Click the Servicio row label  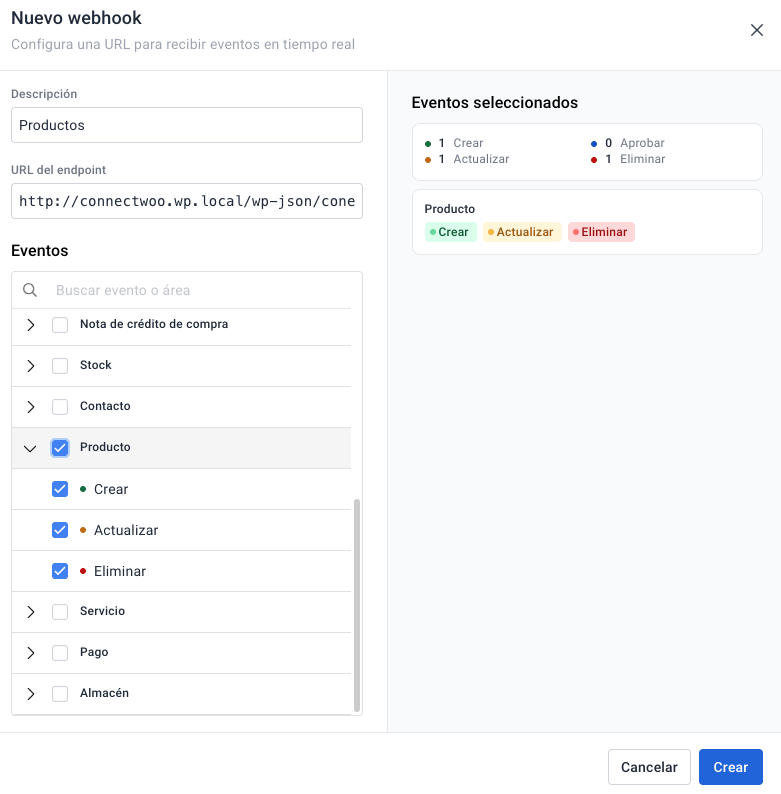click(102, 611)
